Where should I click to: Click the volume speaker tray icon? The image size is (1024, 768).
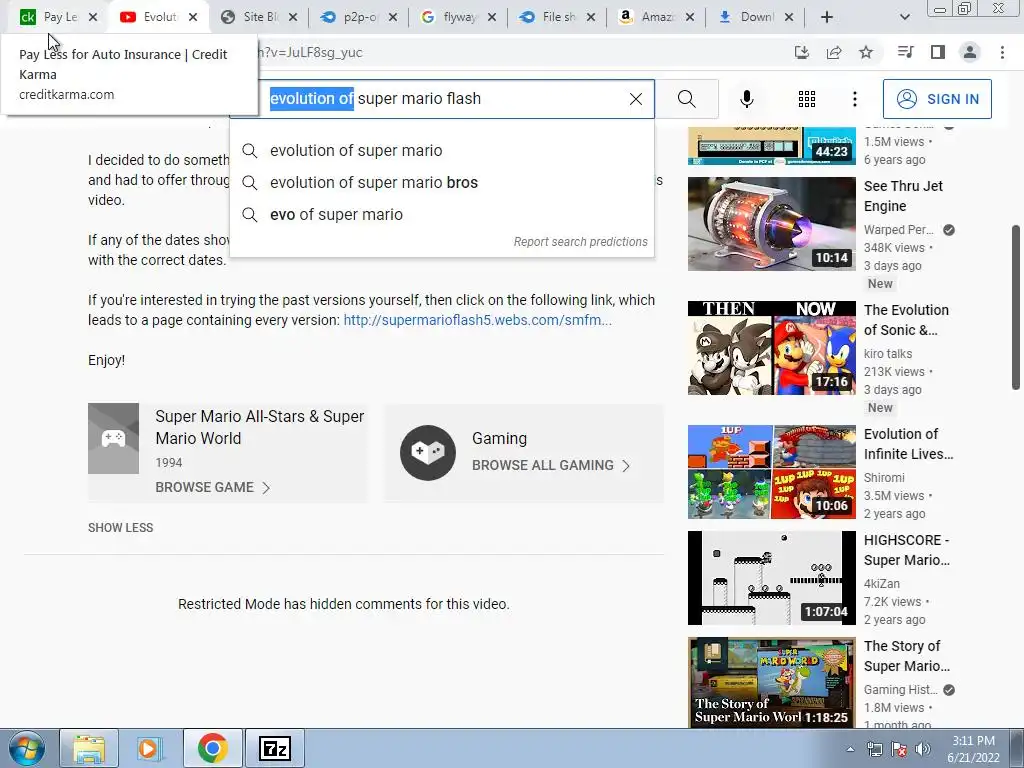[x=923, y=748]
